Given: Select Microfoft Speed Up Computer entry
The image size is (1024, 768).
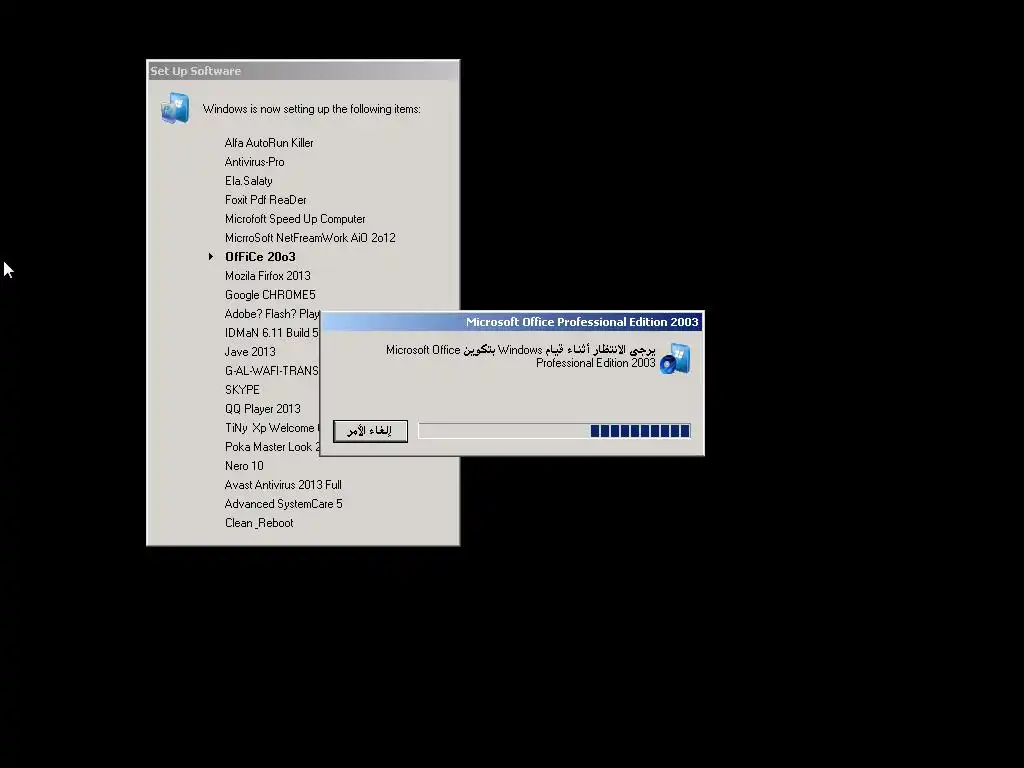Looking at the screenshot, I should pos(295,219).
